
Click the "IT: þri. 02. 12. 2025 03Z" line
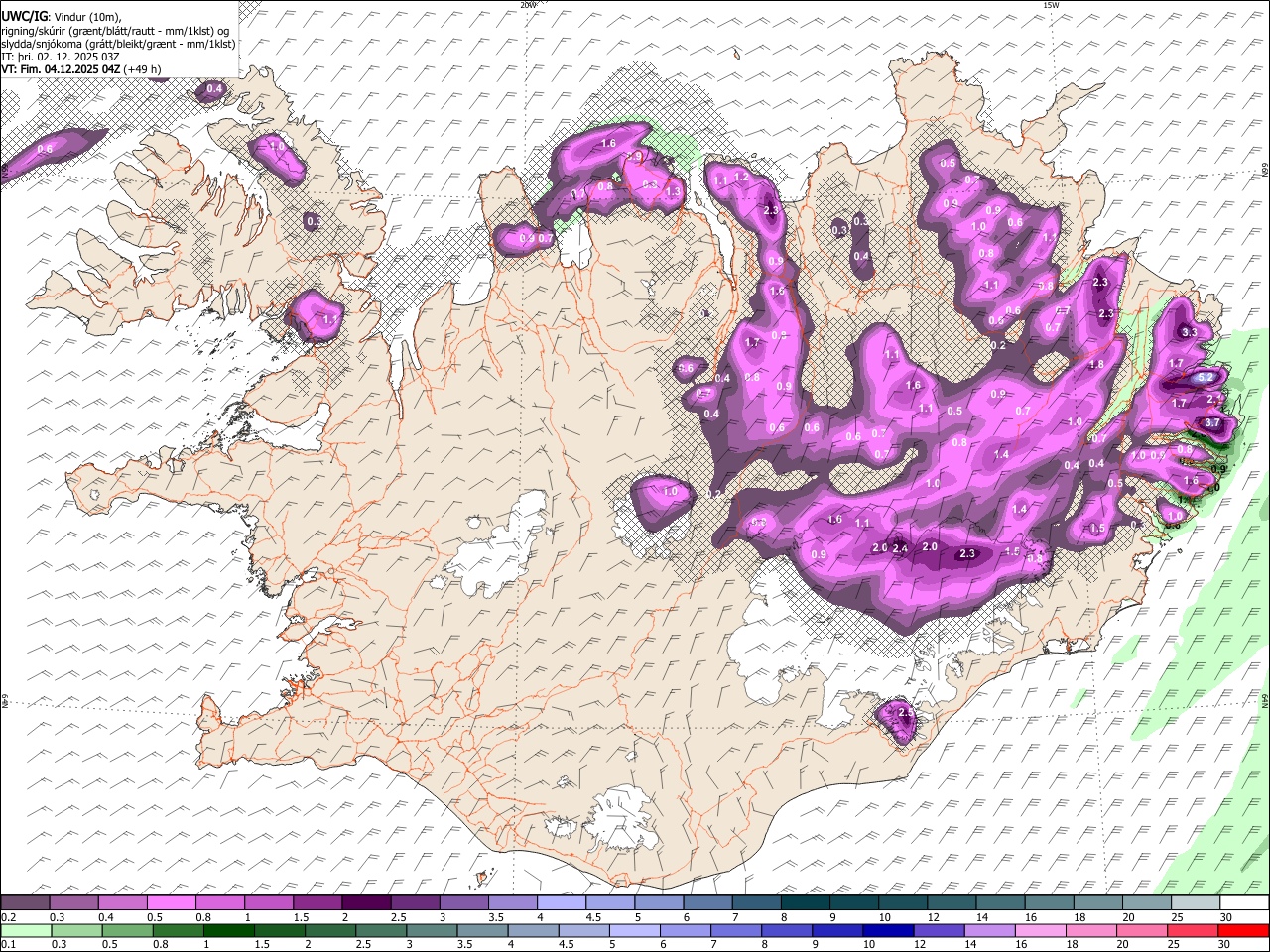click(61, 57)
